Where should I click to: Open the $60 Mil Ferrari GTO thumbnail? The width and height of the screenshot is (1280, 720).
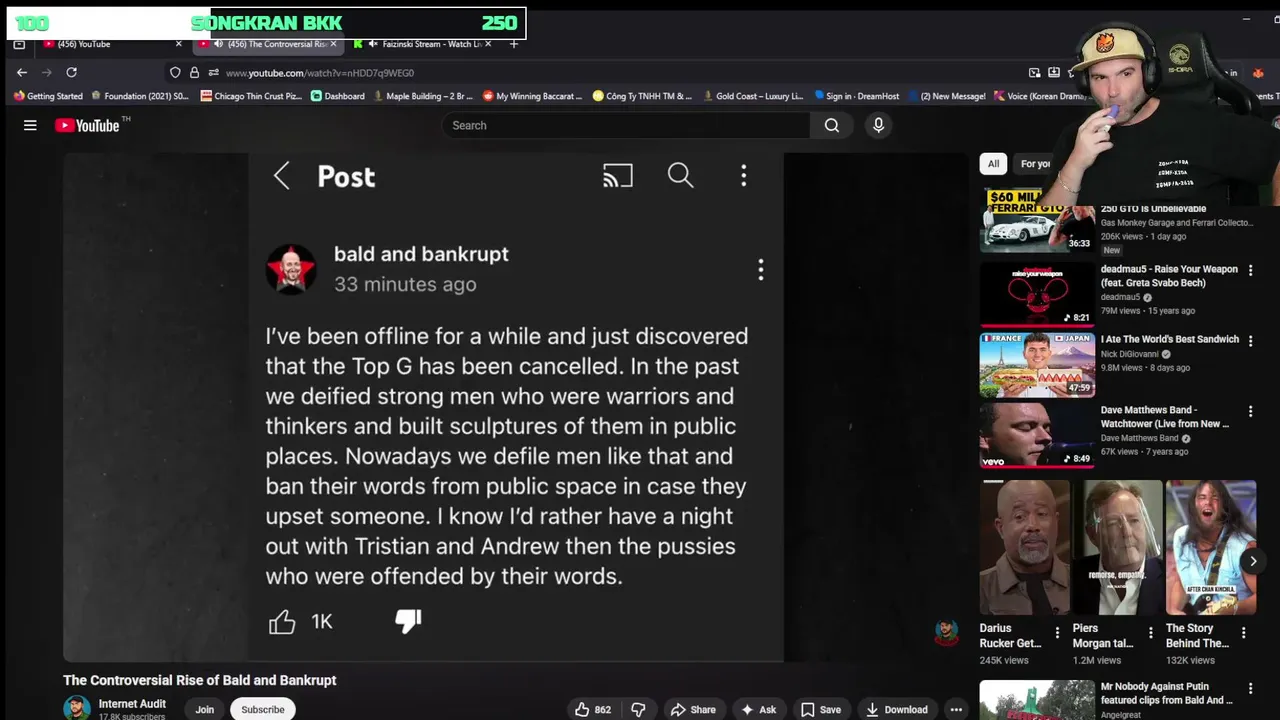pos(1037,220)
